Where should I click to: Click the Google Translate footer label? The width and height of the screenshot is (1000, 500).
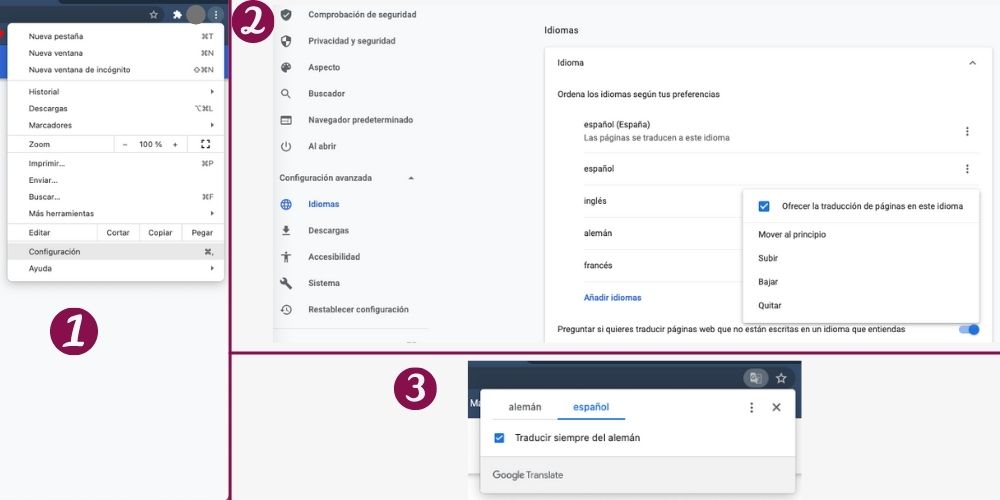(x=527, y=475)
